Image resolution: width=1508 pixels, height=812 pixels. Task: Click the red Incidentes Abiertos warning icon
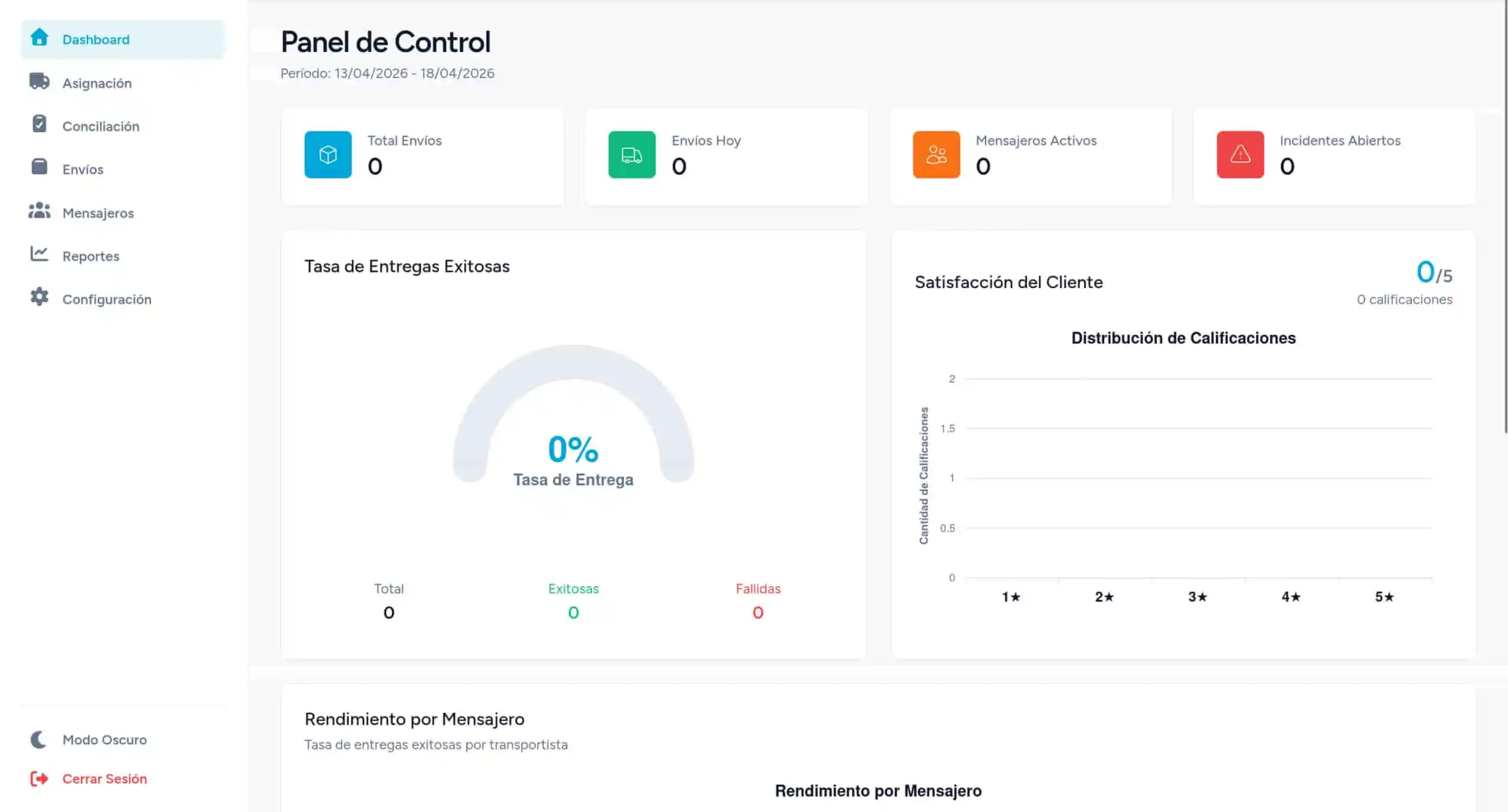click(1239, 155)
